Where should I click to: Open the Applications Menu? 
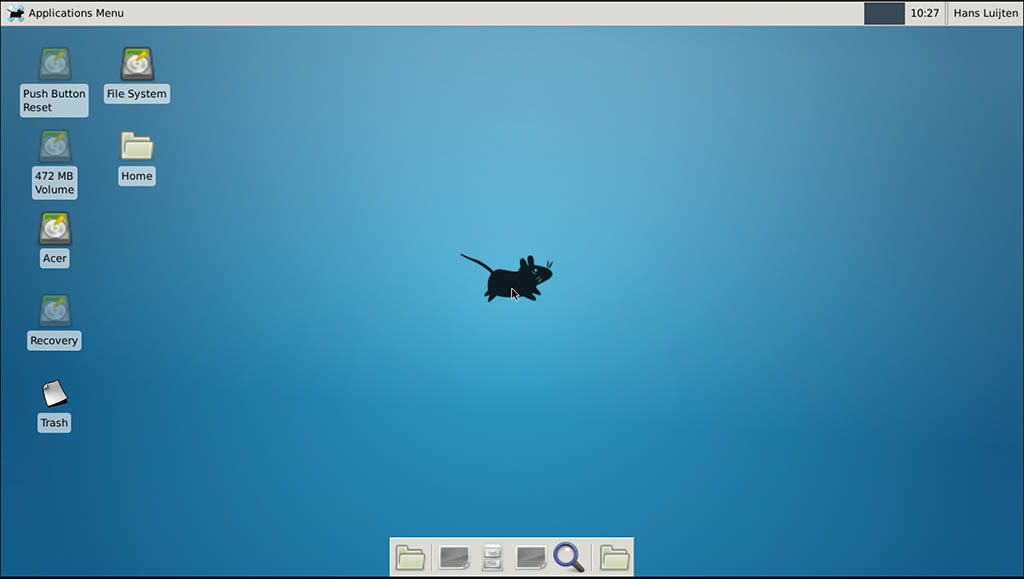pyautogui.click(x=76, y=13)
